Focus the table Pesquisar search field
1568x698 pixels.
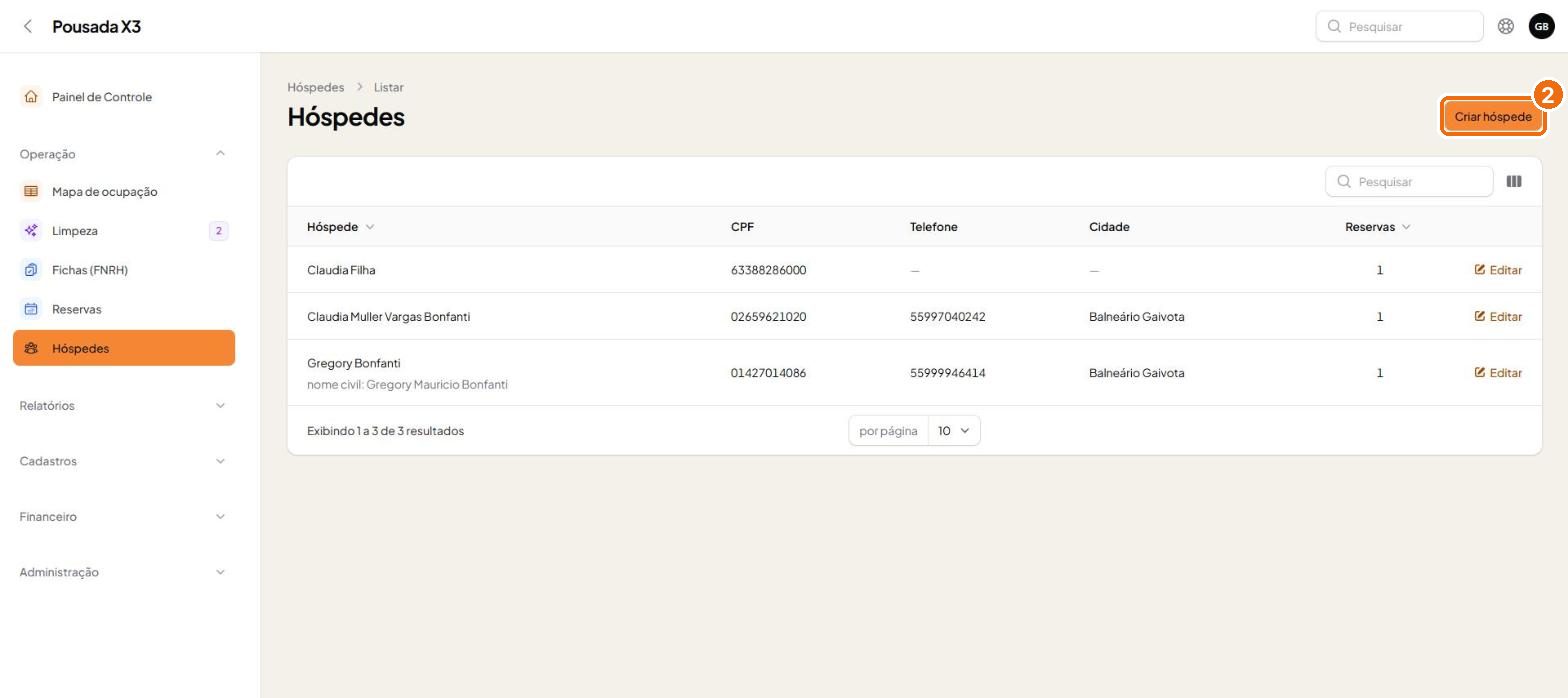pos(1409,182)
